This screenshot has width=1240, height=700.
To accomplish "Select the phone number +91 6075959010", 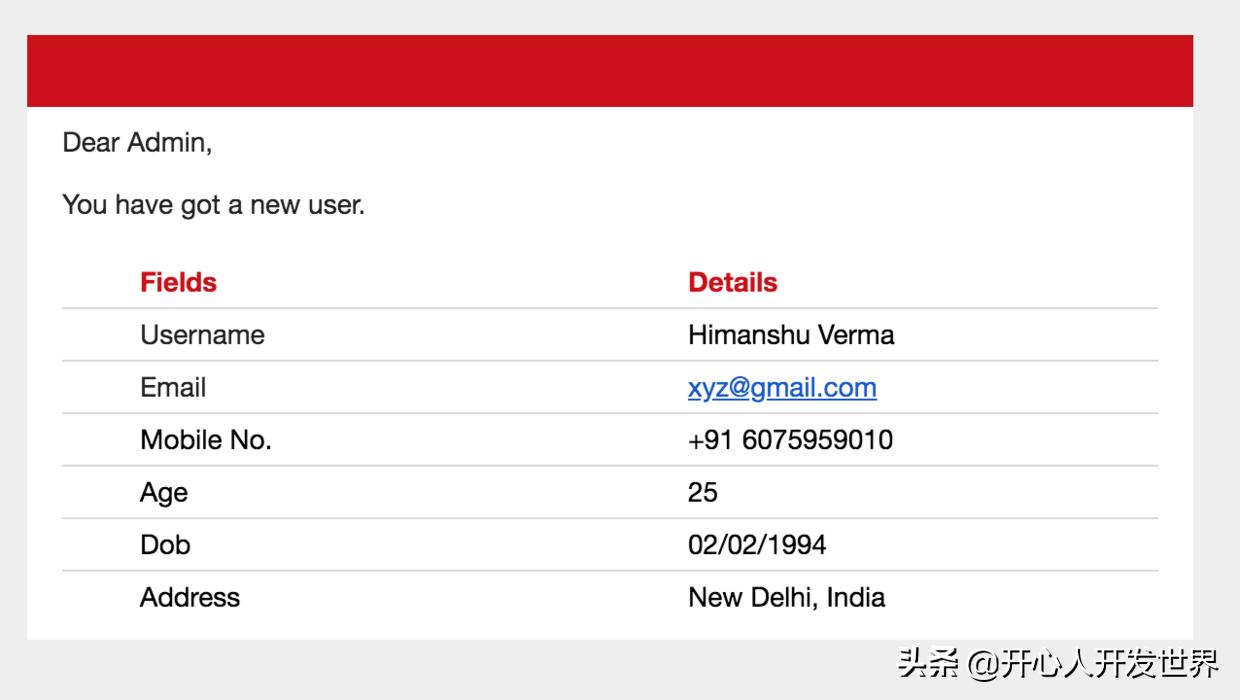I will [790, 439].
